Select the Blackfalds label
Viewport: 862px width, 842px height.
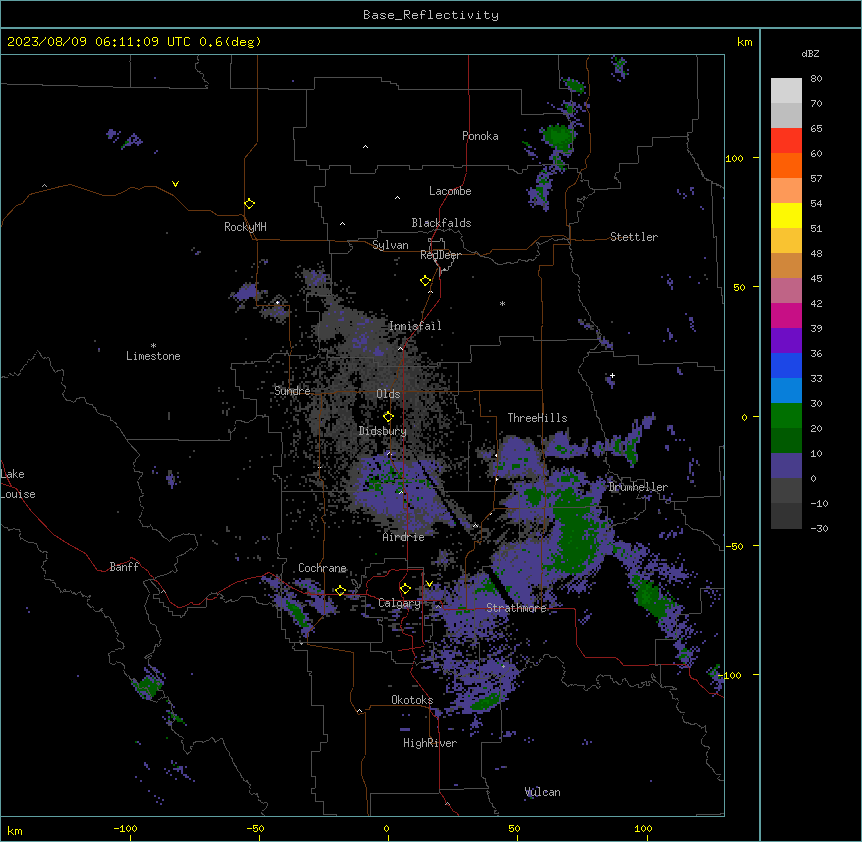click(x=441, y=223)
